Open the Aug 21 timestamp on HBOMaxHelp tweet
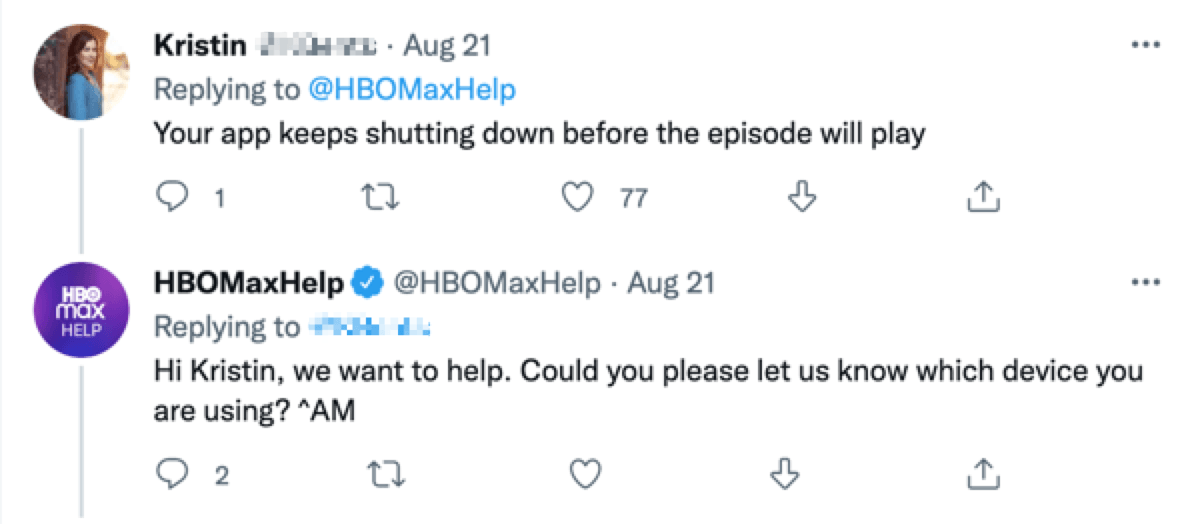Image resolution: width=1196 pixels, height=524 pixels. 671,283
